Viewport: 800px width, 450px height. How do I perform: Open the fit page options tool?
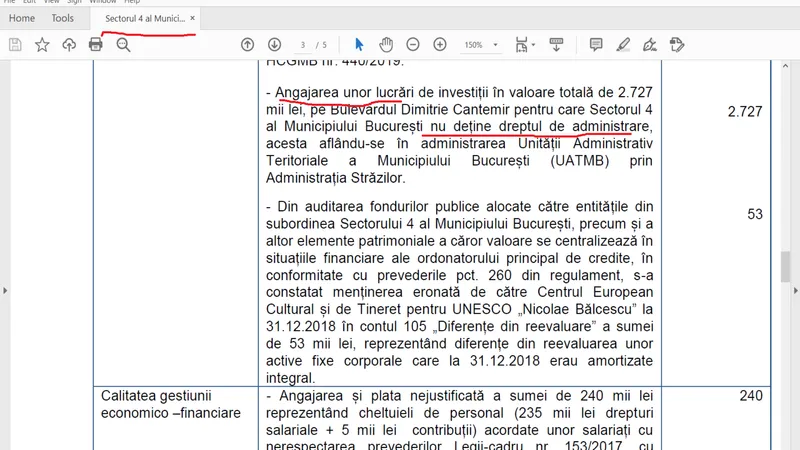(521, 45)
